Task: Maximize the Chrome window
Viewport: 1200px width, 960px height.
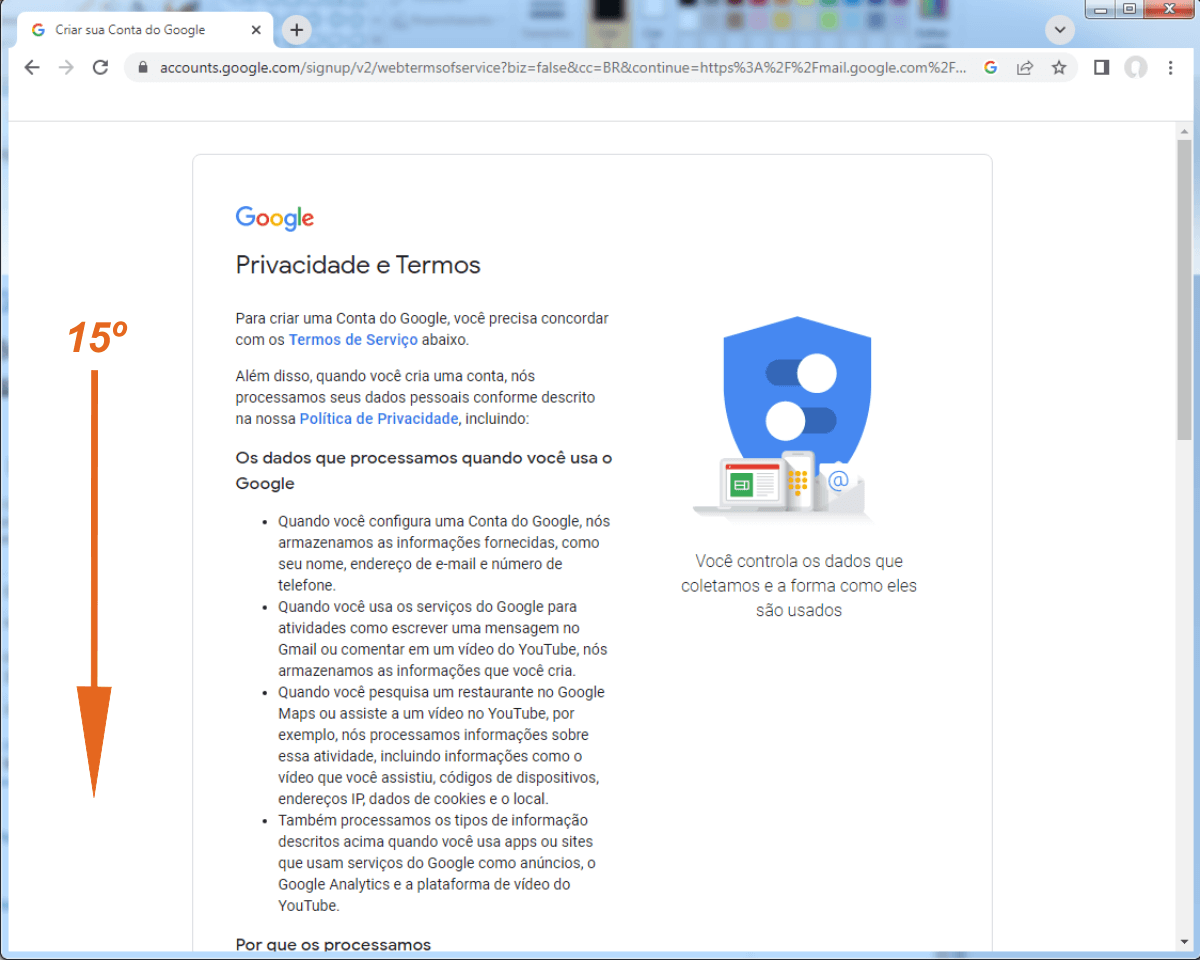Action: click(1129, 9)
